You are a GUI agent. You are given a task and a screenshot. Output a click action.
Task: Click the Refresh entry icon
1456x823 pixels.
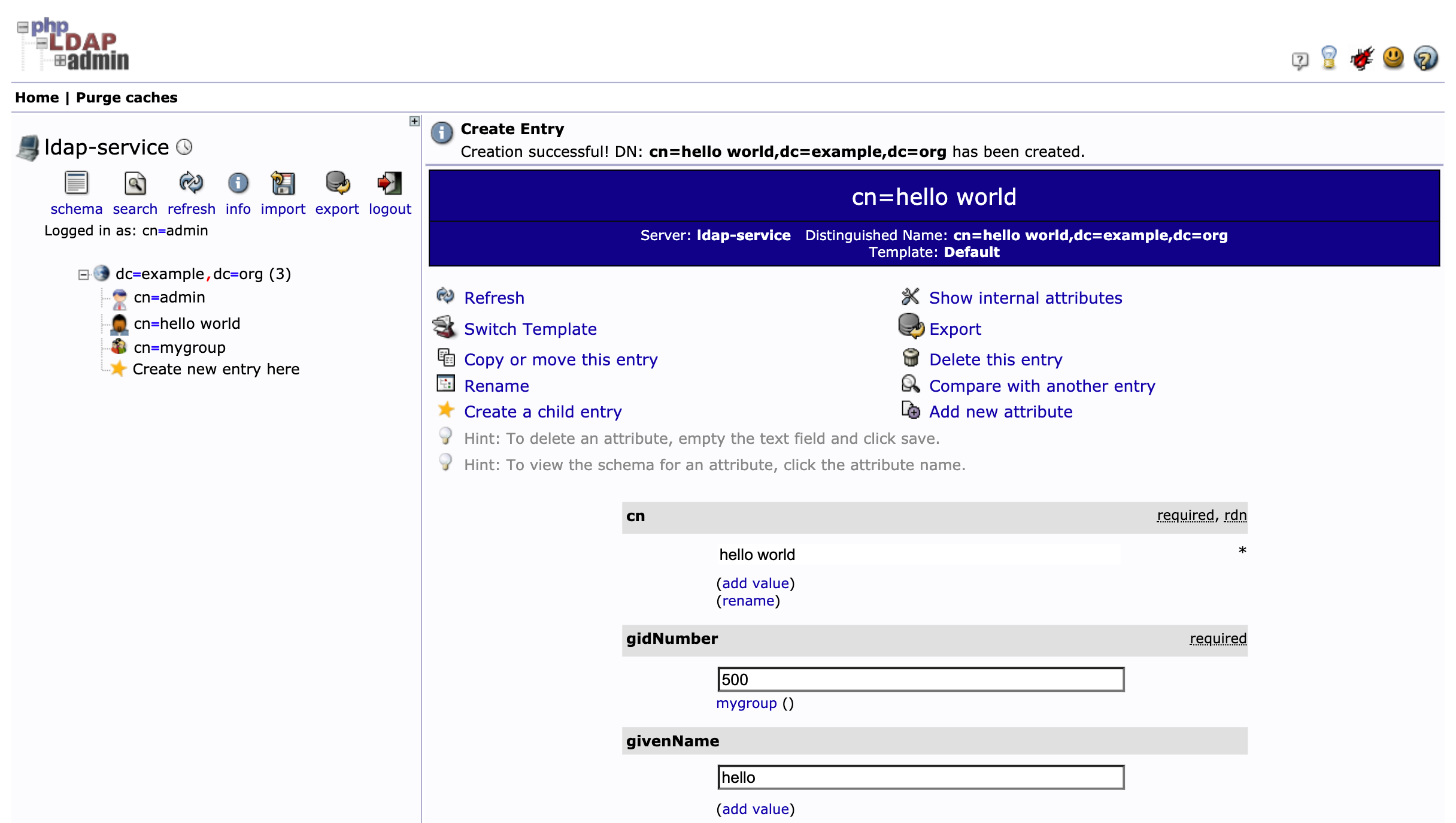point(445,295)
